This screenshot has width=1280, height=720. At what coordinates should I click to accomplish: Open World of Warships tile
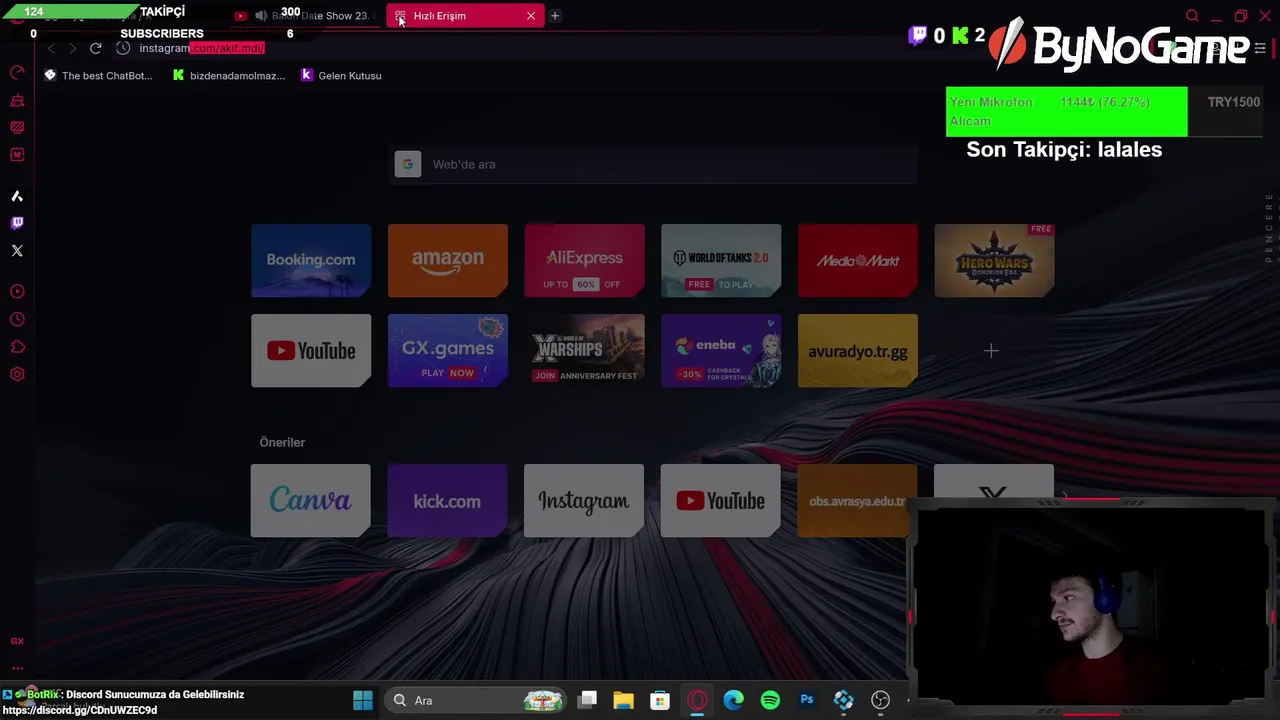pos(585,350)
